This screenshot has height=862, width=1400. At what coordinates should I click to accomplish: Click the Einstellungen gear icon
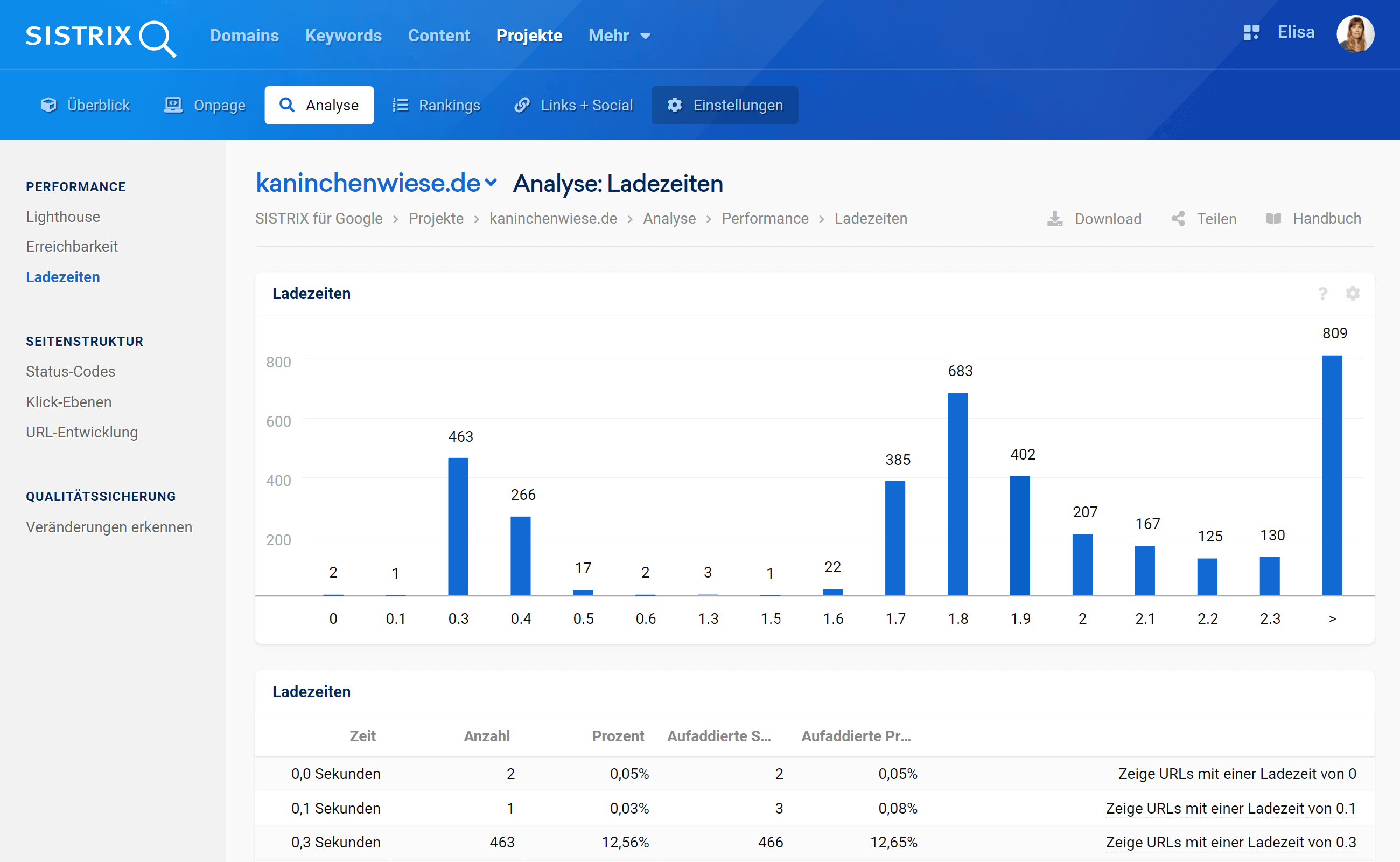click(x=675, y=105)
